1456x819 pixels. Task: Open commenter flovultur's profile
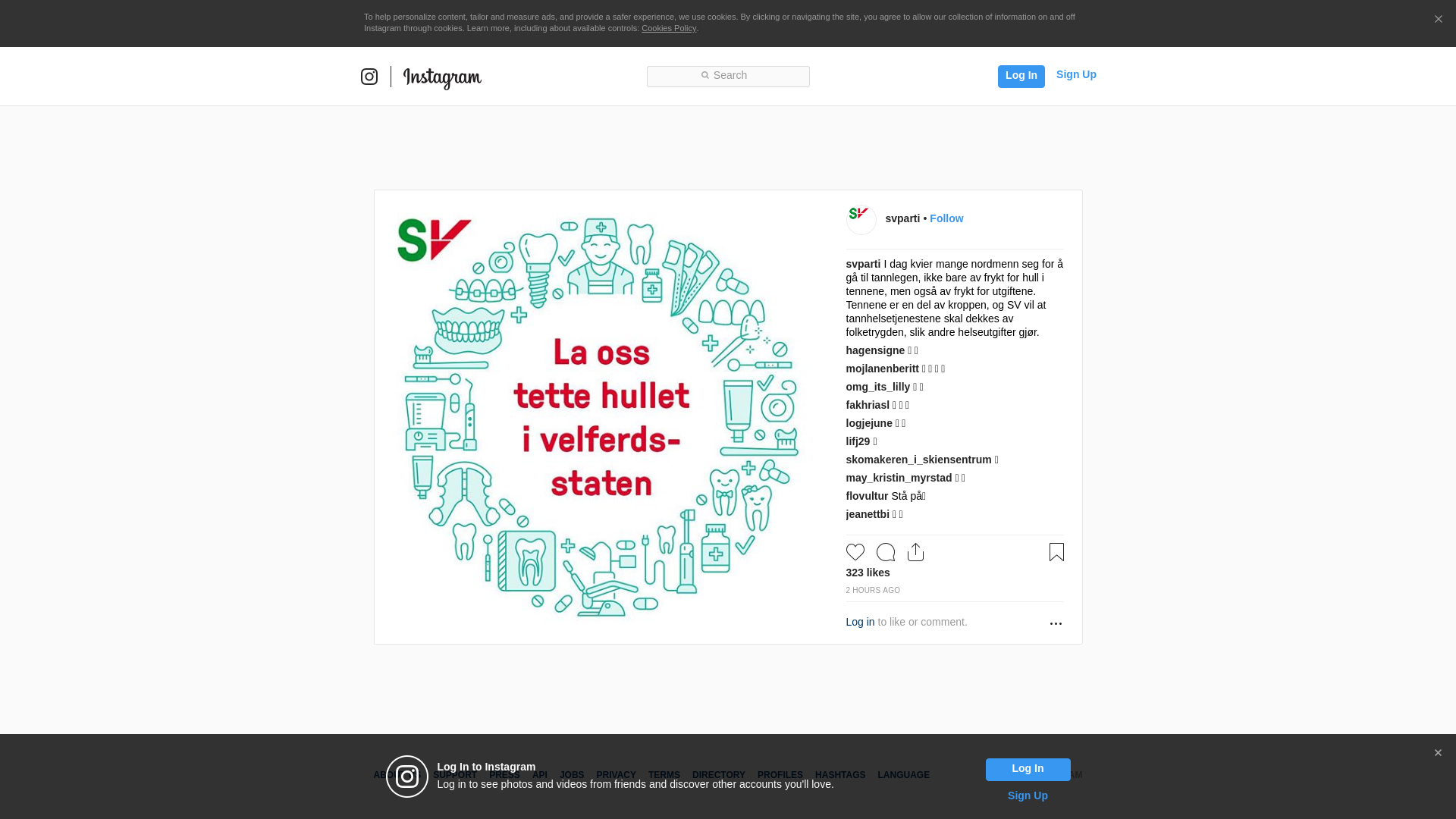pyautogui.click(x=867, y=496)
